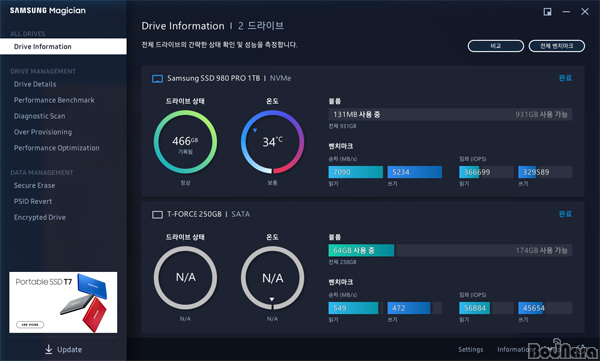Toggle the compact mode window icon
This screenshot has width=600, height=361.
[548, 12]
